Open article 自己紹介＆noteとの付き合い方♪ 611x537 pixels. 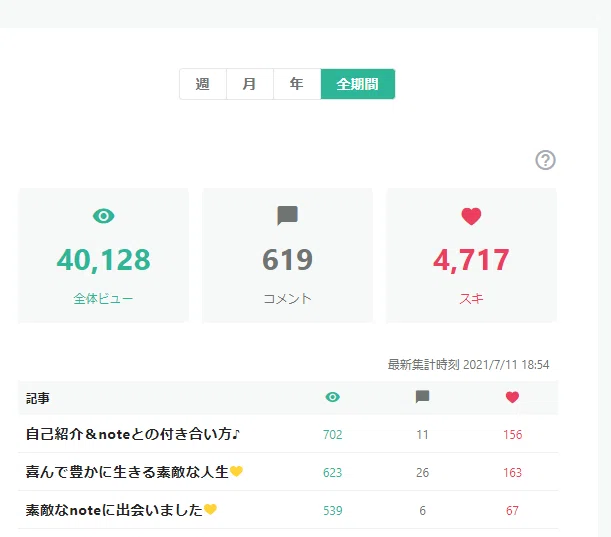click(133, 434)
